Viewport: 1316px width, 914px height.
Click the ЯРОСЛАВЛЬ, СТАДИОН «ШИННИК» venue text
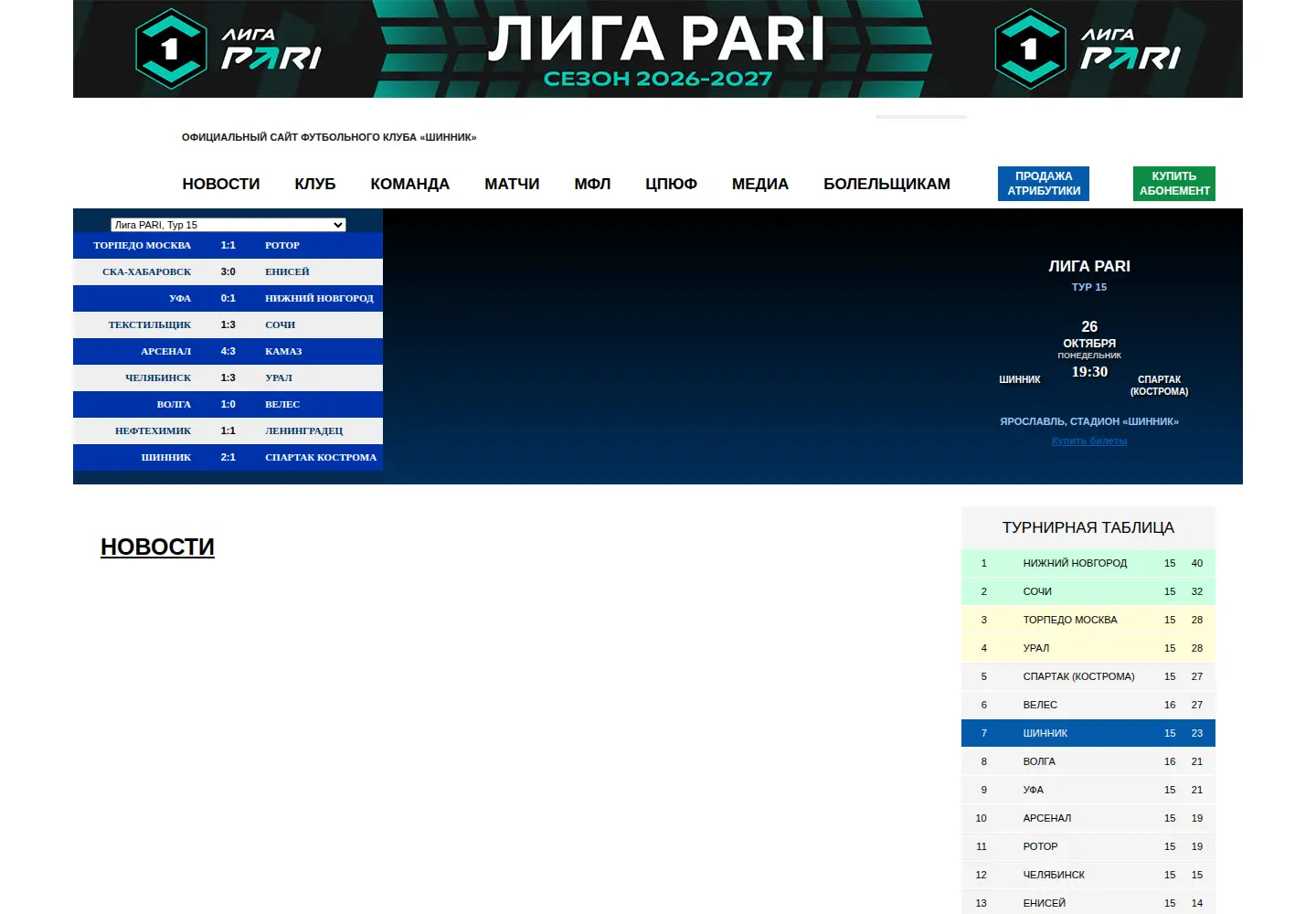click(1089, 421)
